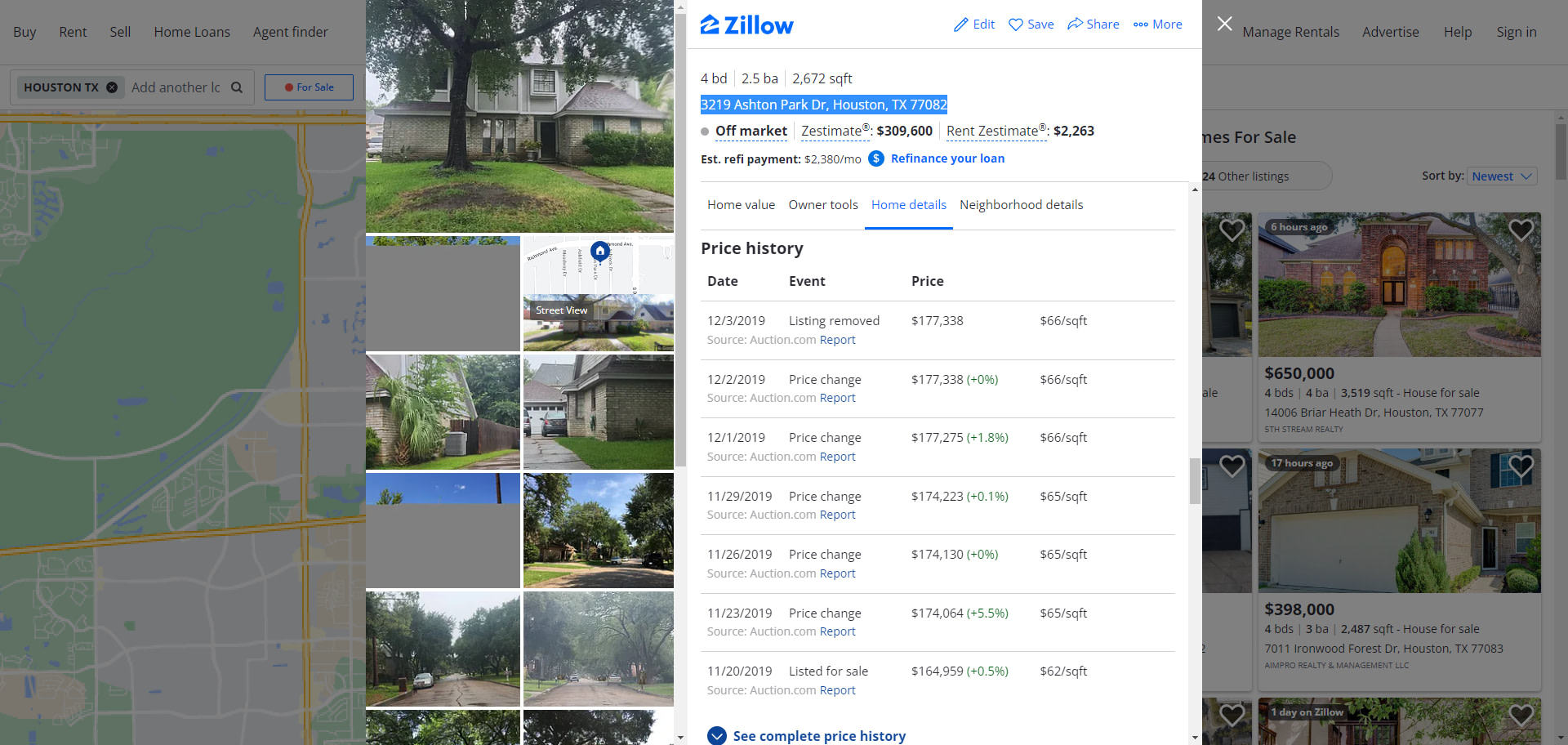The height and width of the screenshot is (745, 1568).
Task: Click Refinance your loan link
Action: [947, 158]
